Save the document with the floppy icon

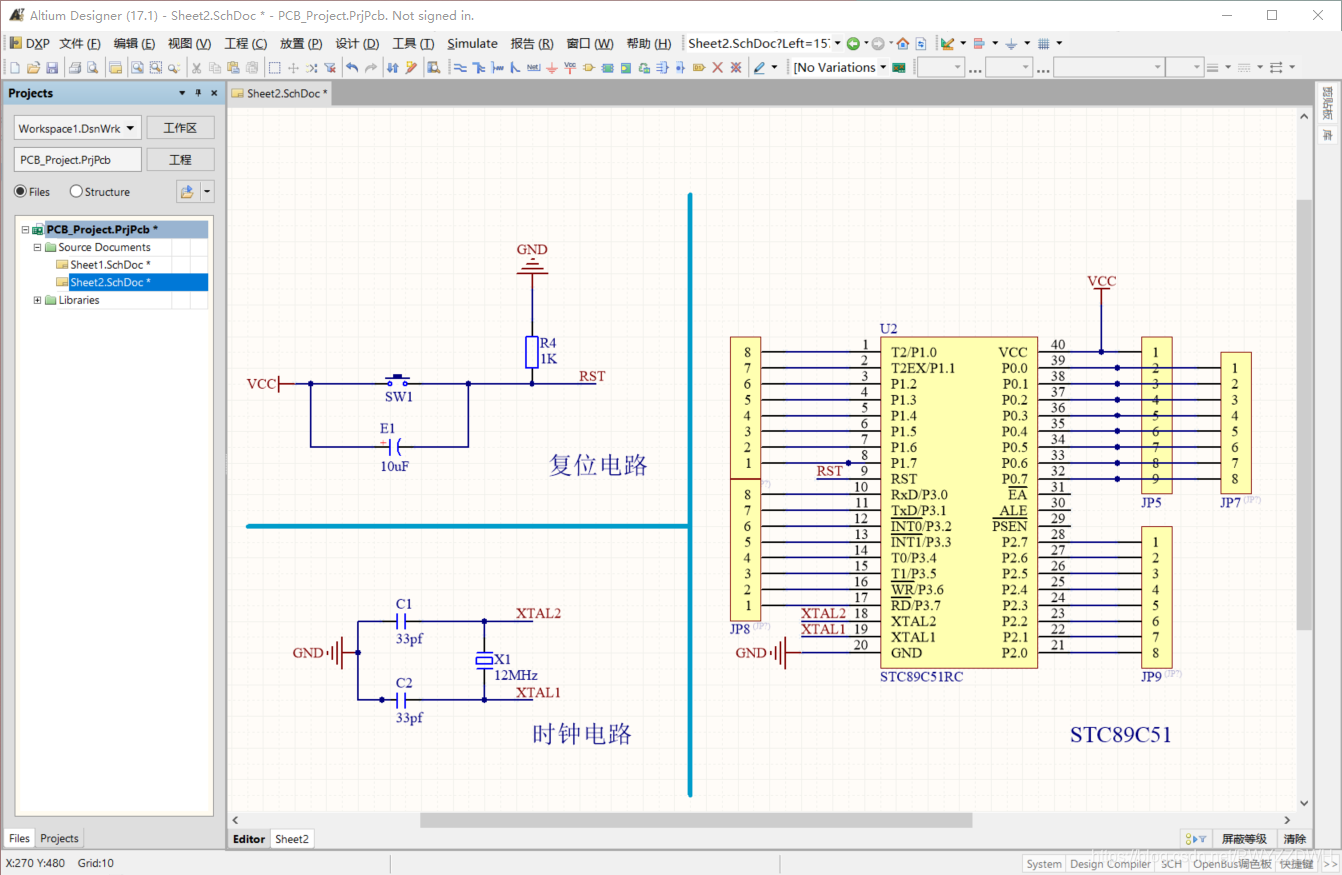(x=52, y=68)
